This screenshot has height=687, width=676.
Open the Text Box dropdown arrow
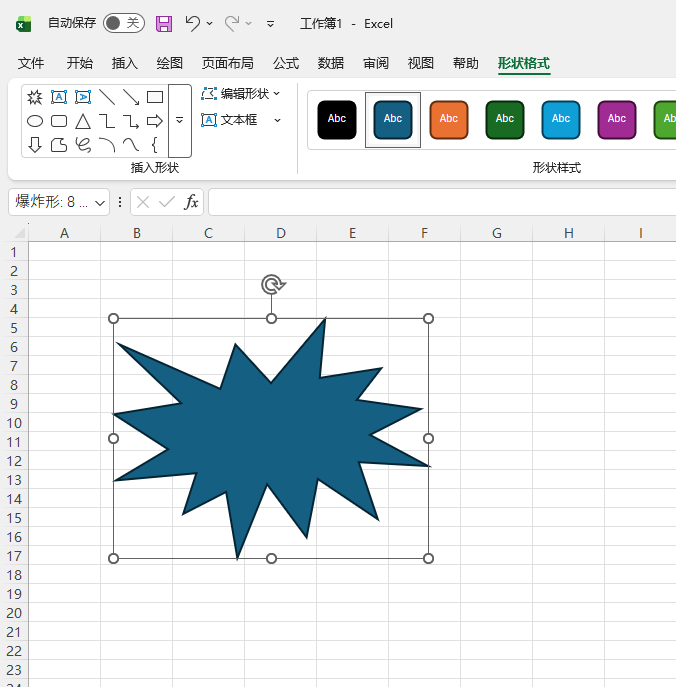(277, 120)
